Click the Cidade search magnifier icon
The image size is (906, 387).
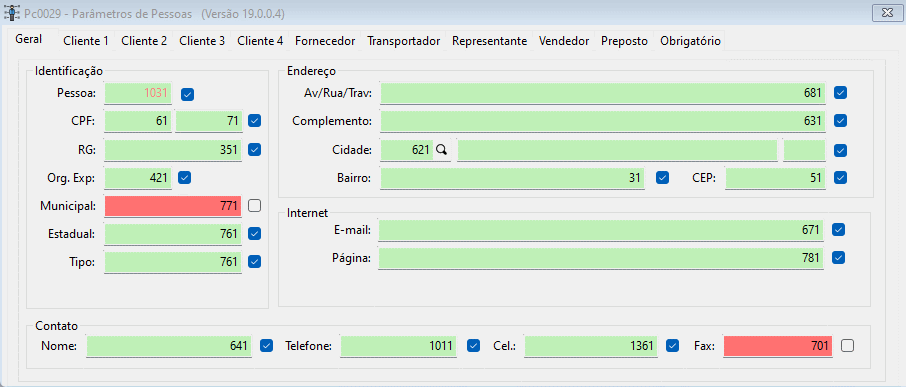click(x=442, y=150)
